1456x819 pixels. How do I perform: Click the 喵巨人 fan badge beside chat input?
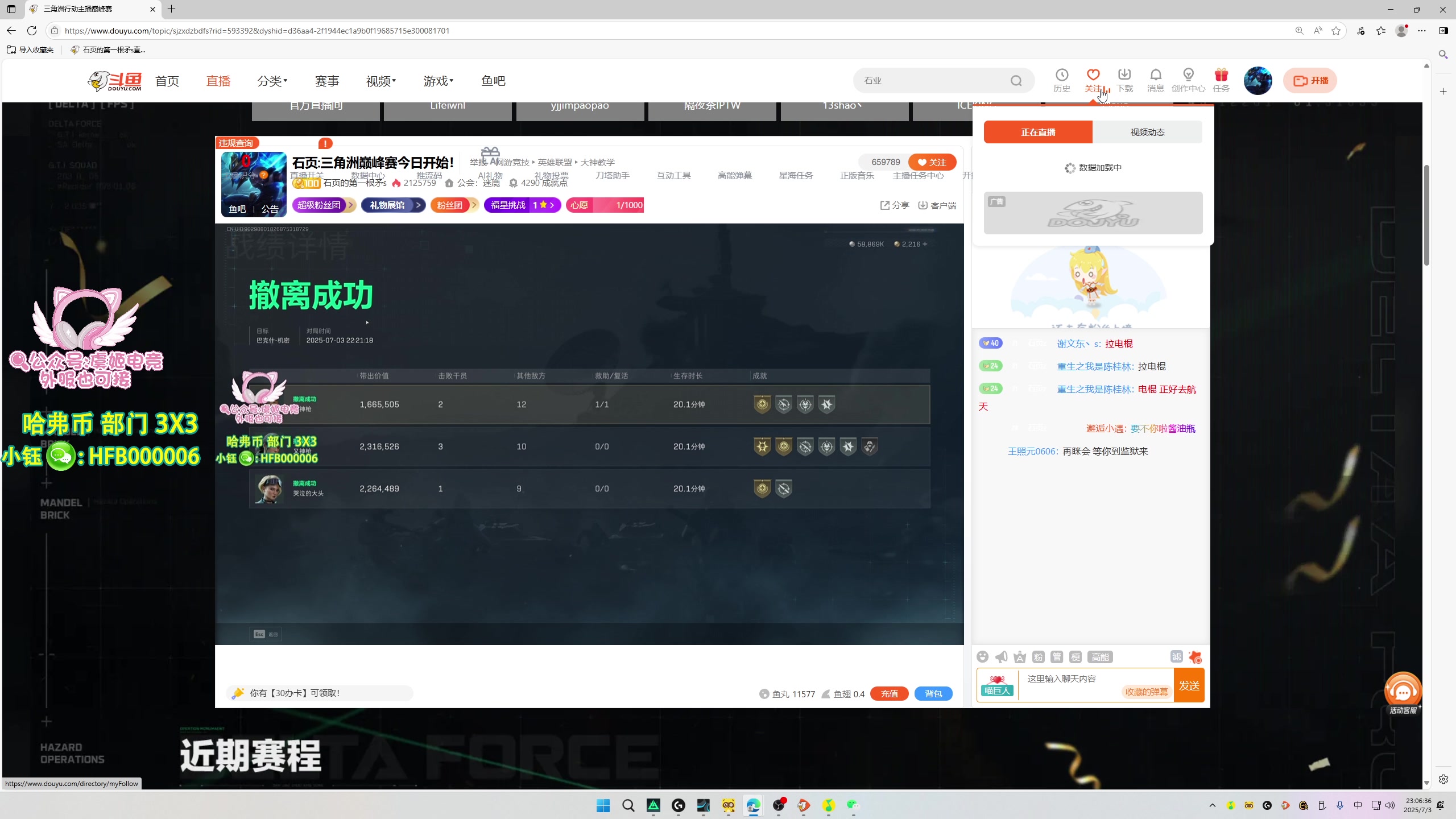[997, 686]
